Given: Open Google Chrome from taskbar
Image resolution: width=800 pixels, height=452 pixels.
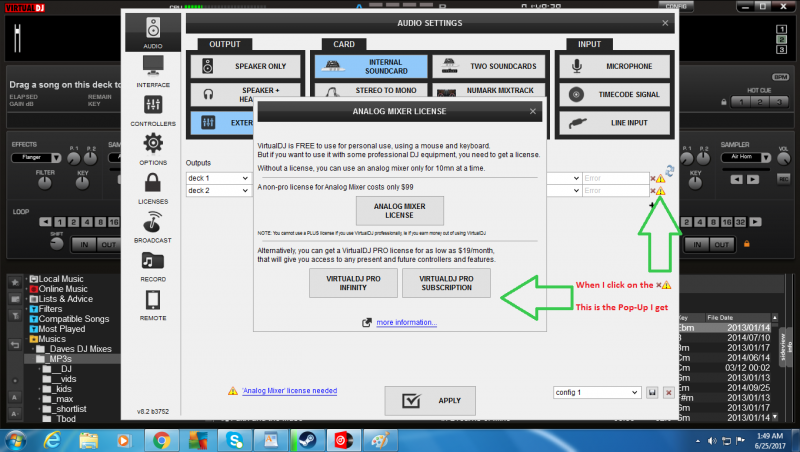Looking at the screenshot, I should [161, 440].
